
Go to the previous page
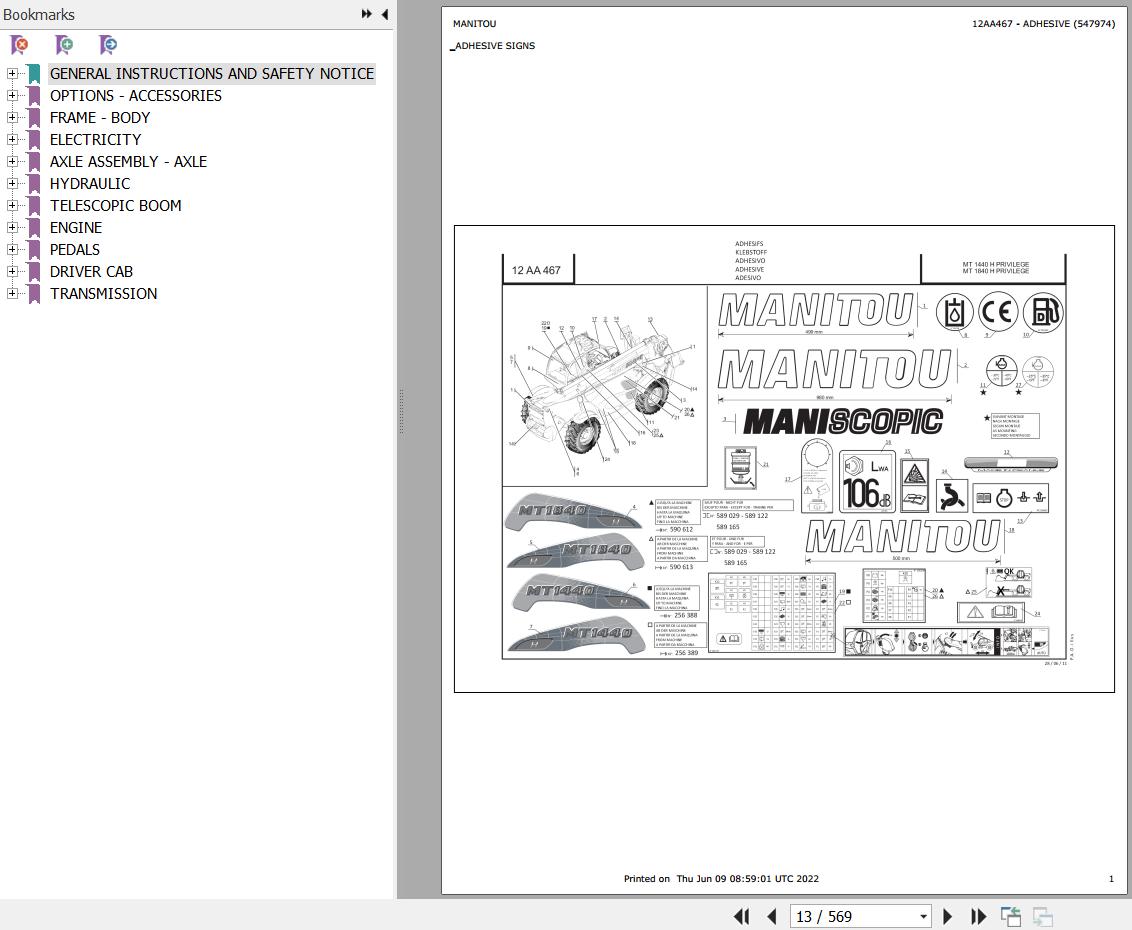771,916
